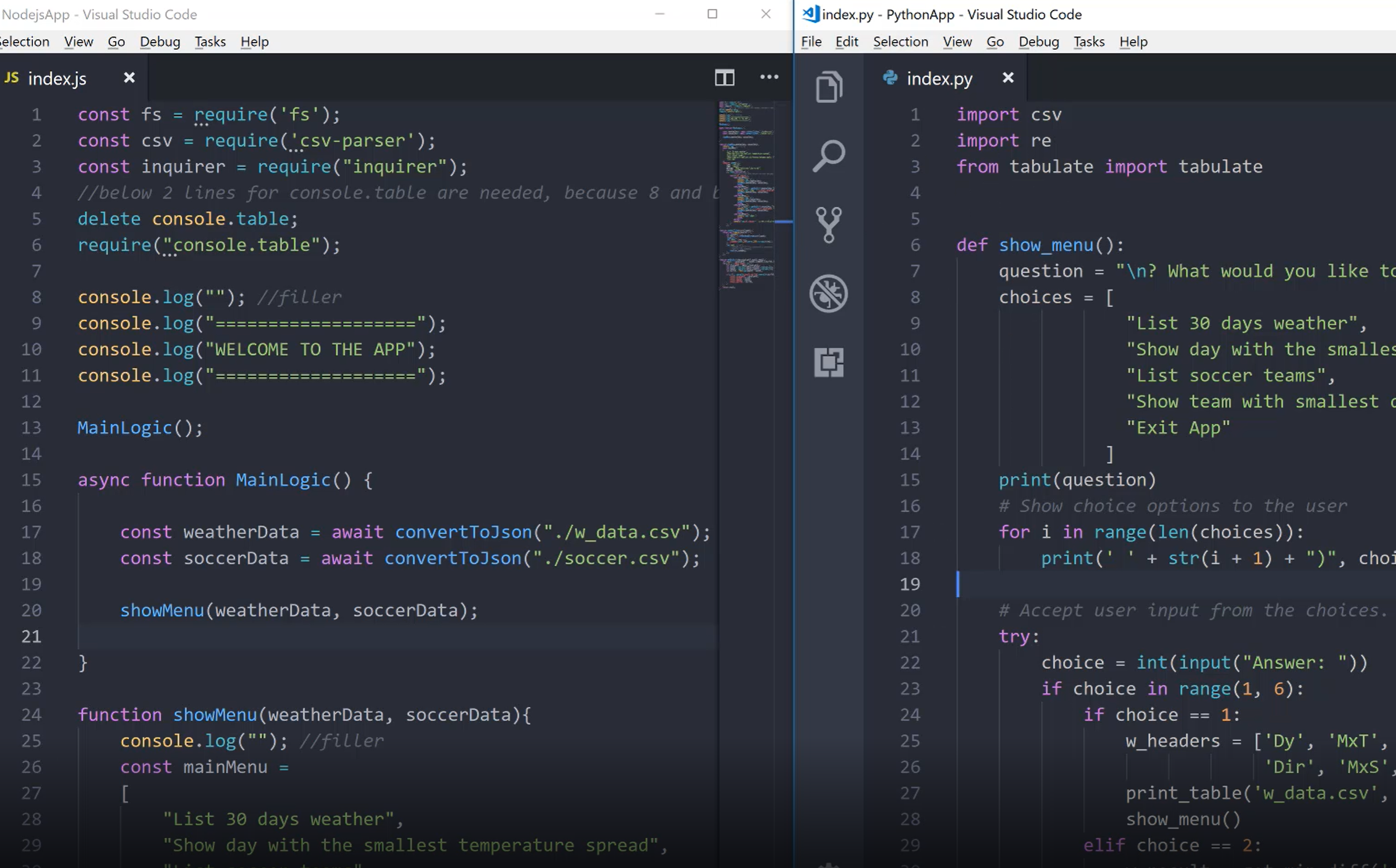
Task: Click 'from tabulate import tabulate' line
Action: click(1109, 166)
